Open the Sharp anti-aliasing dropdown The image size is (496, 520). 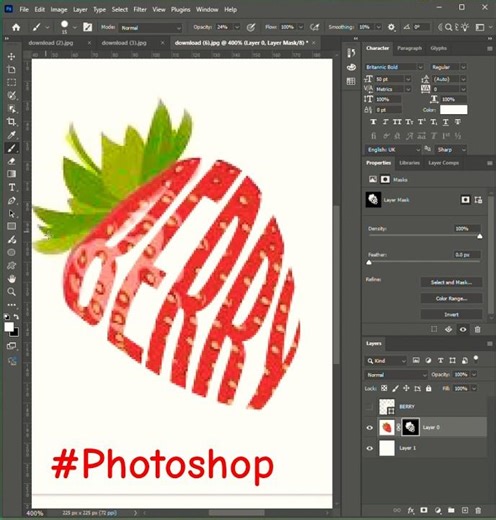coord(451,150)
